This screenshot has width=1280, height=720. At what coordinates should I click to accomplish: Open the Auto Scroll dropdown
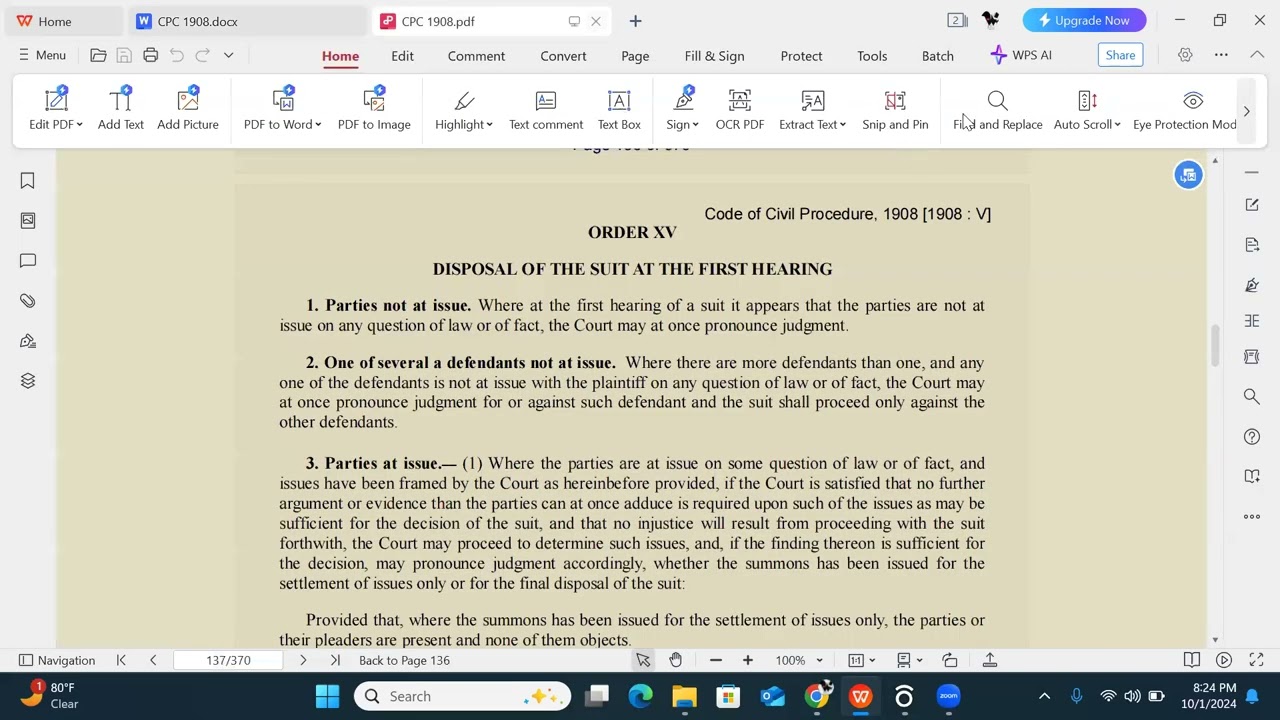(1117, 125)
